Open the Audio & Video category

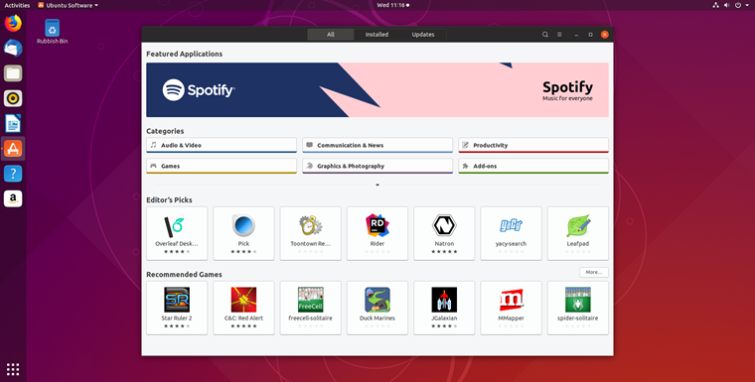pos(221,145)
